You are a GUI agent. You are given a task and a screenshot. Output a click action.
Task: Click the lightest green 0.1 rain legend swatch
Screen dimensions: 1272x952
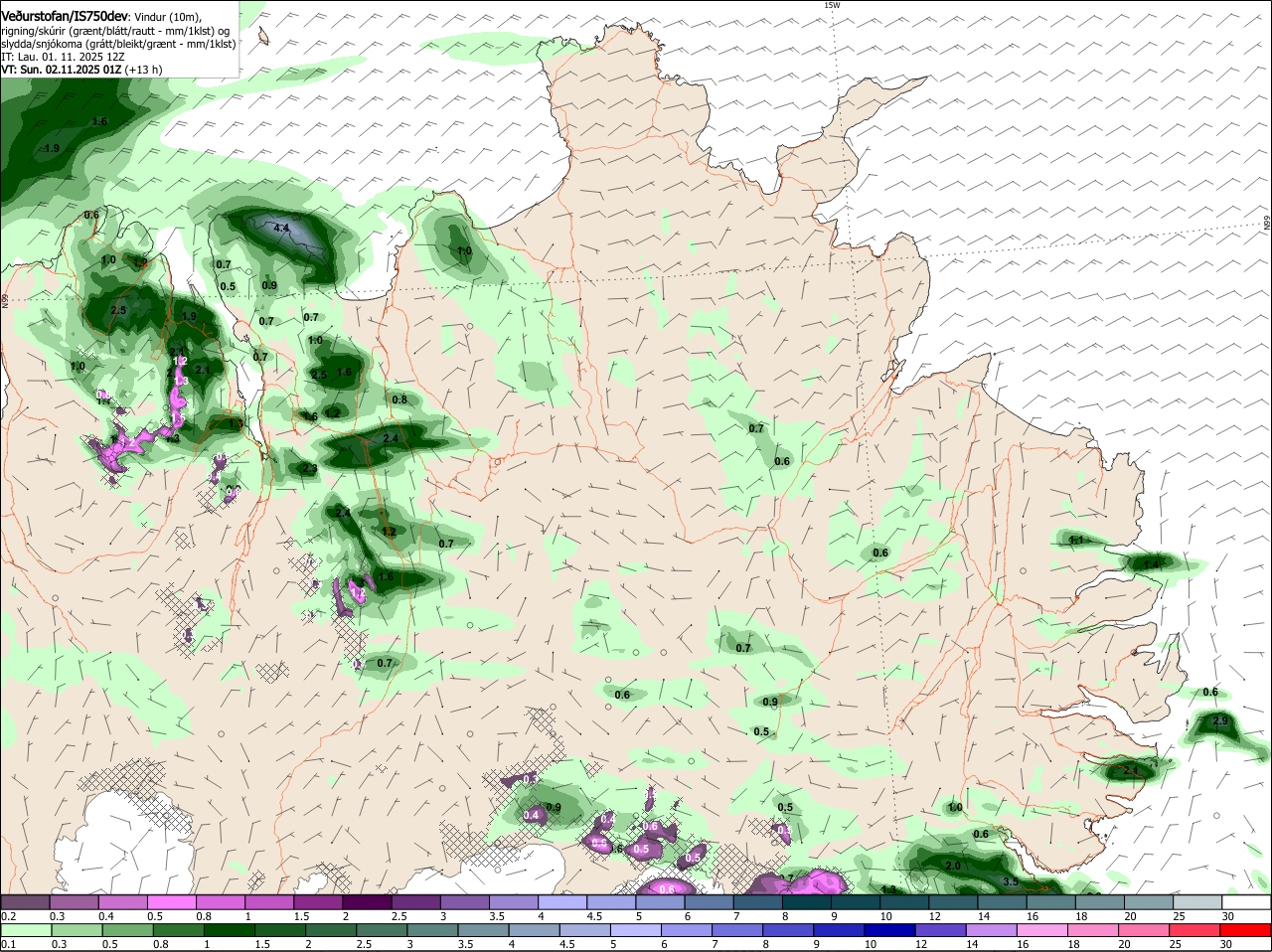[26, 930]
